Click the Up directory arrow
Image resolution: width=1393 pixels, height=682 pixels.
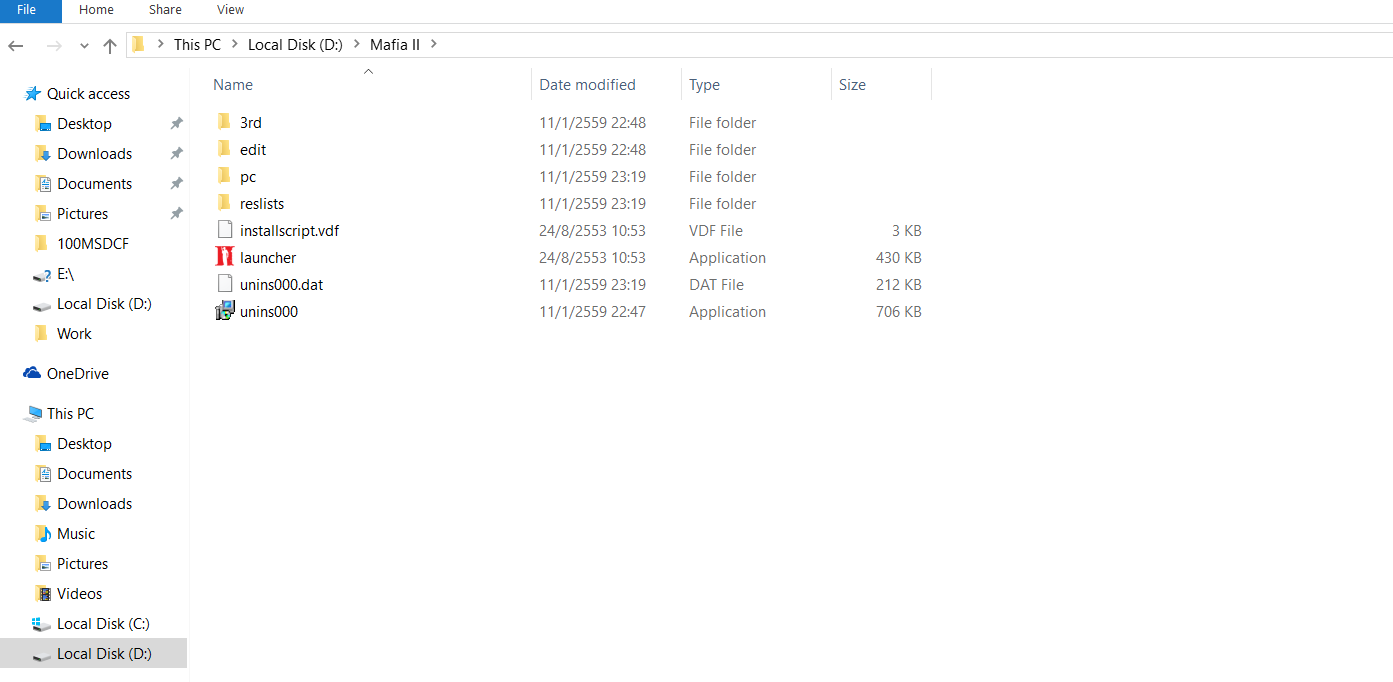pyautogui.click(x=110, y=45)
